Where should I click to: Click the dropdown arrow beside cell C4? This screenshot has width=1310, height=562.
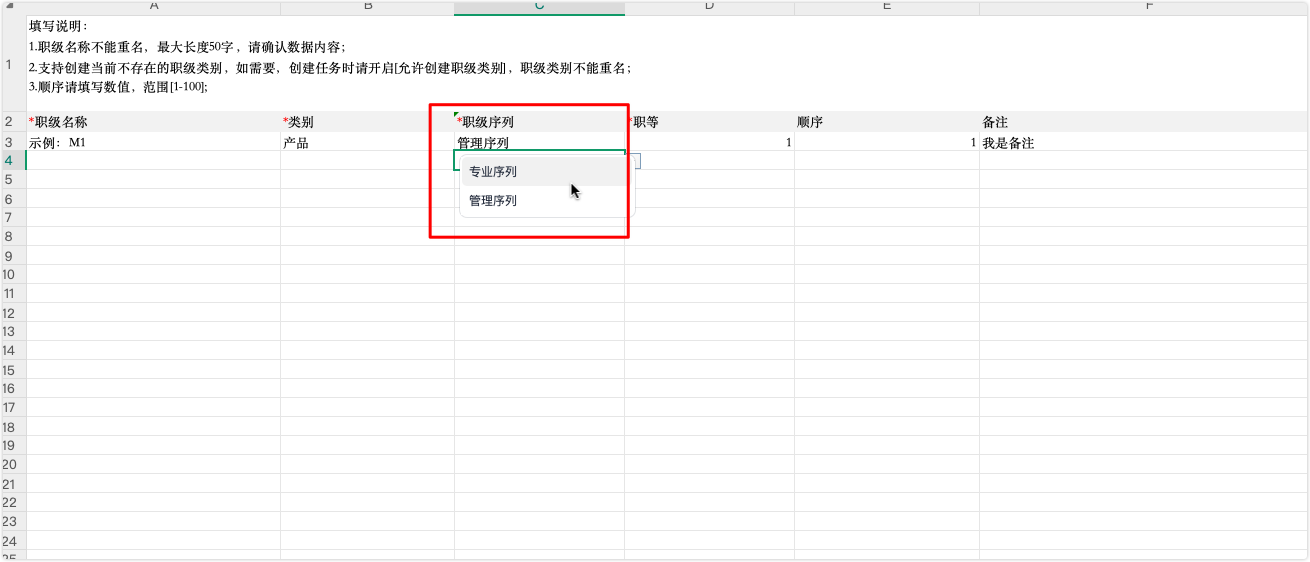pyautogui.click(x=633, y=160)
